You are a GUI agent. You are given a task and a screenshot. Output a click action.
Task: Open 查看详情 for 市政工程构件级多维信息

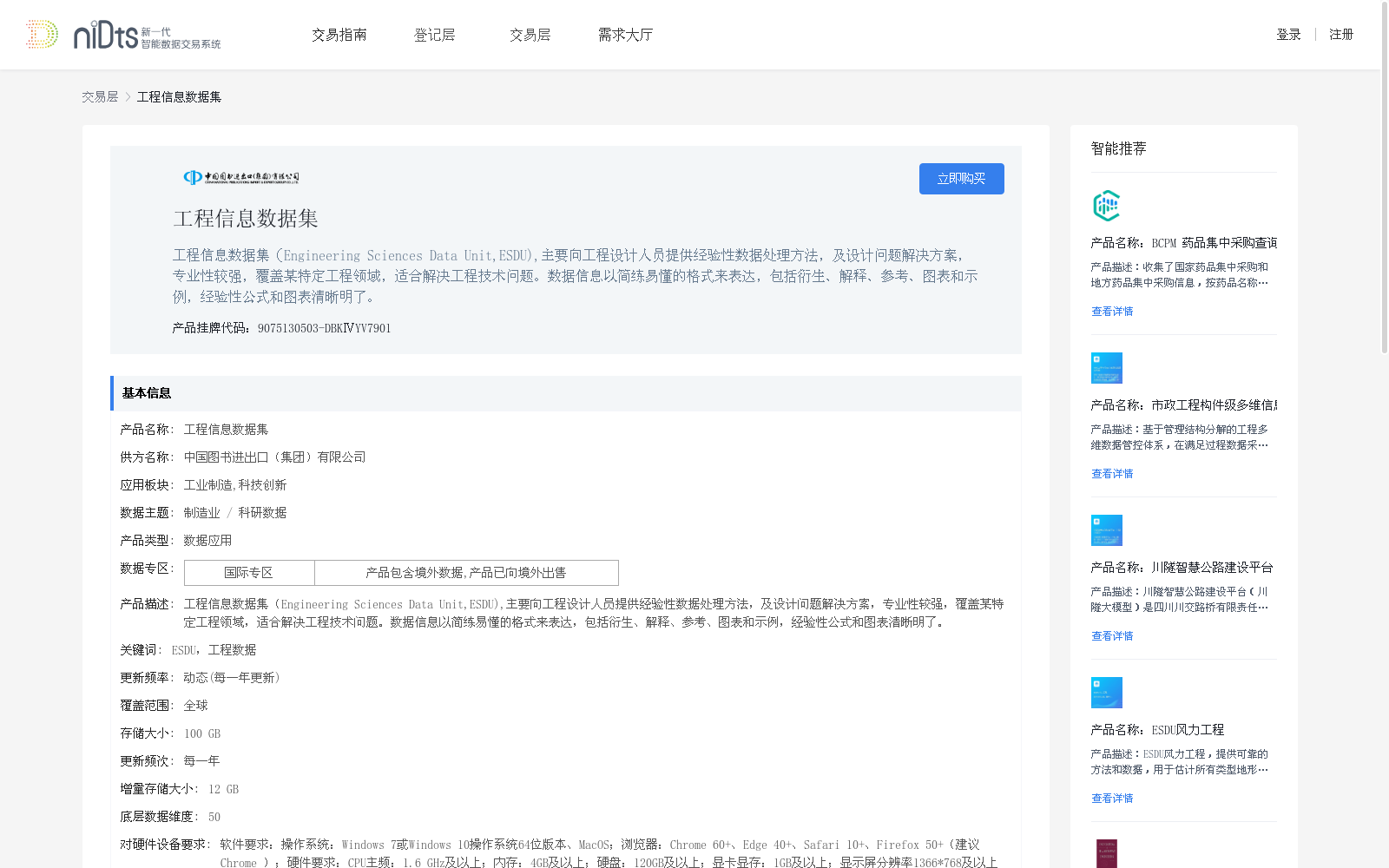(1112, 474)
